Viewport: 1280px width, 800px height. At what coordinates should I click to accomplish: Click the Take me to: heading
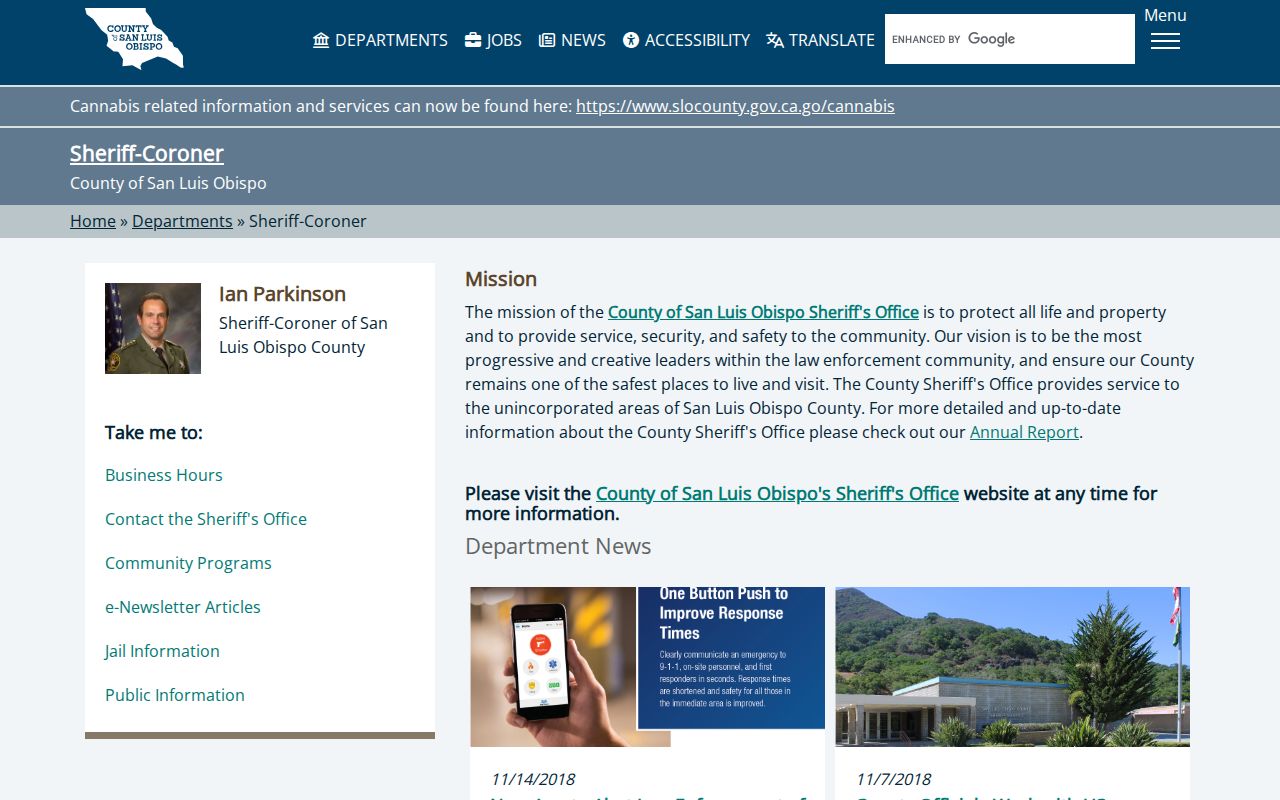tap(154, 432)
